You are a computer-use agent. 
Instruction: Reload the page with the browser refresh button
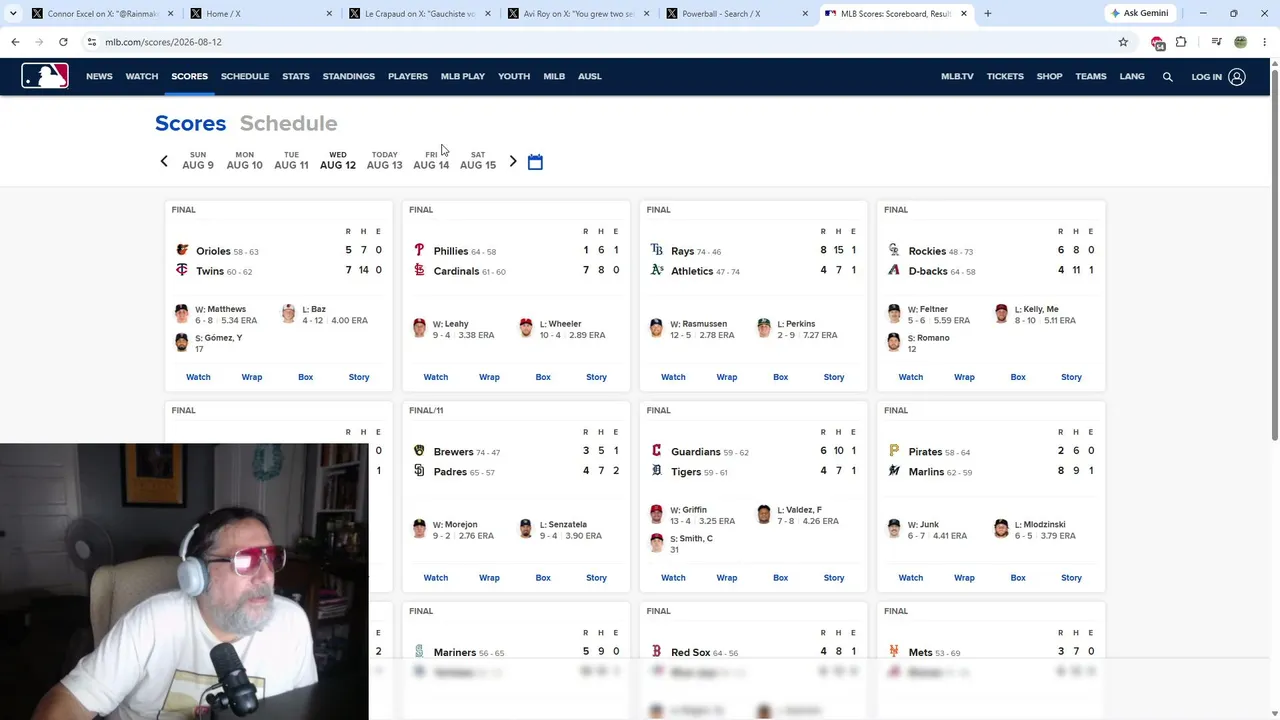pyautogui.click(x=63, y=42)
